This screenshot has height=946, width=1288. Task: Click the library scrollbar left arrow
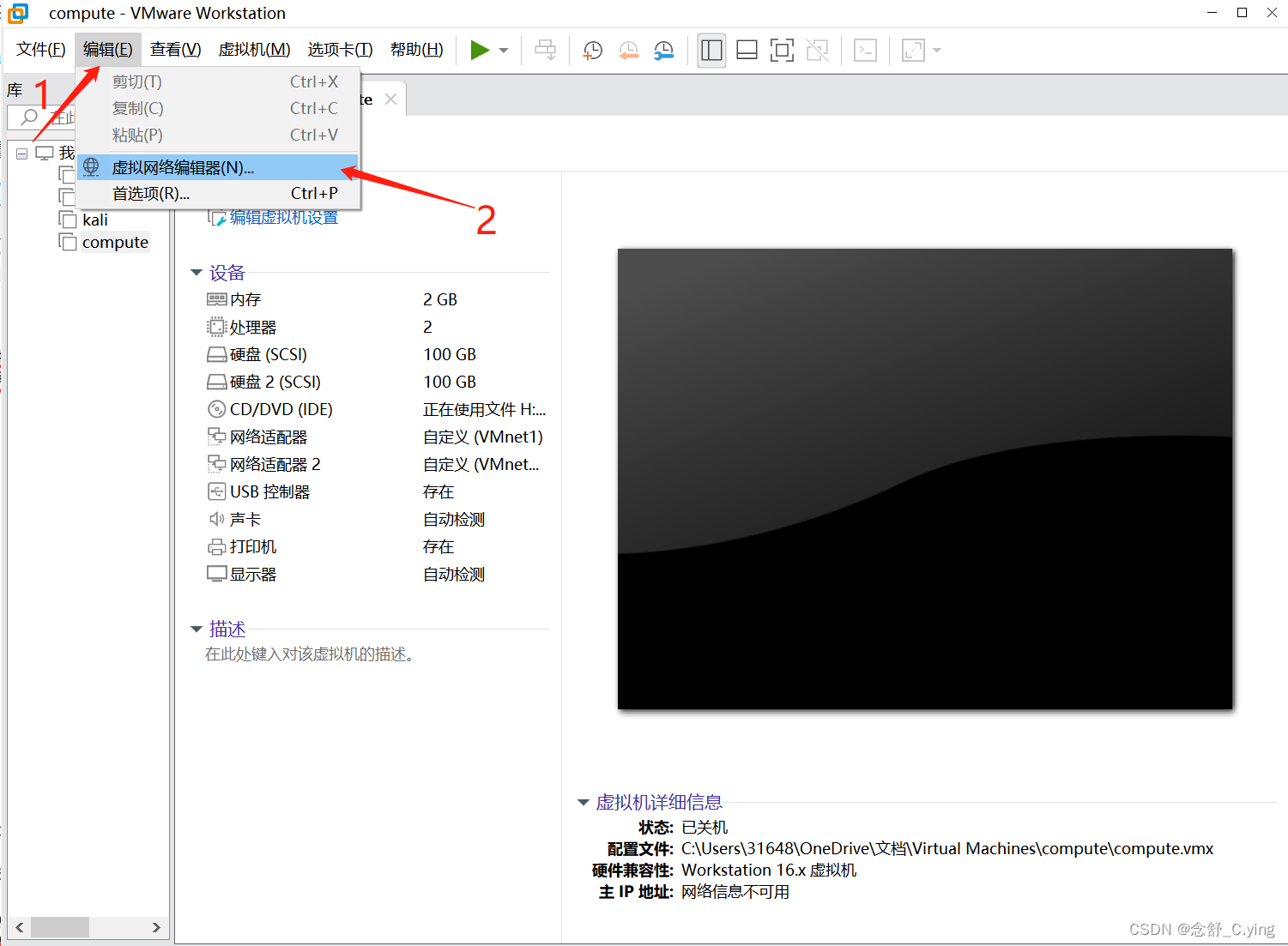[19, 927]
